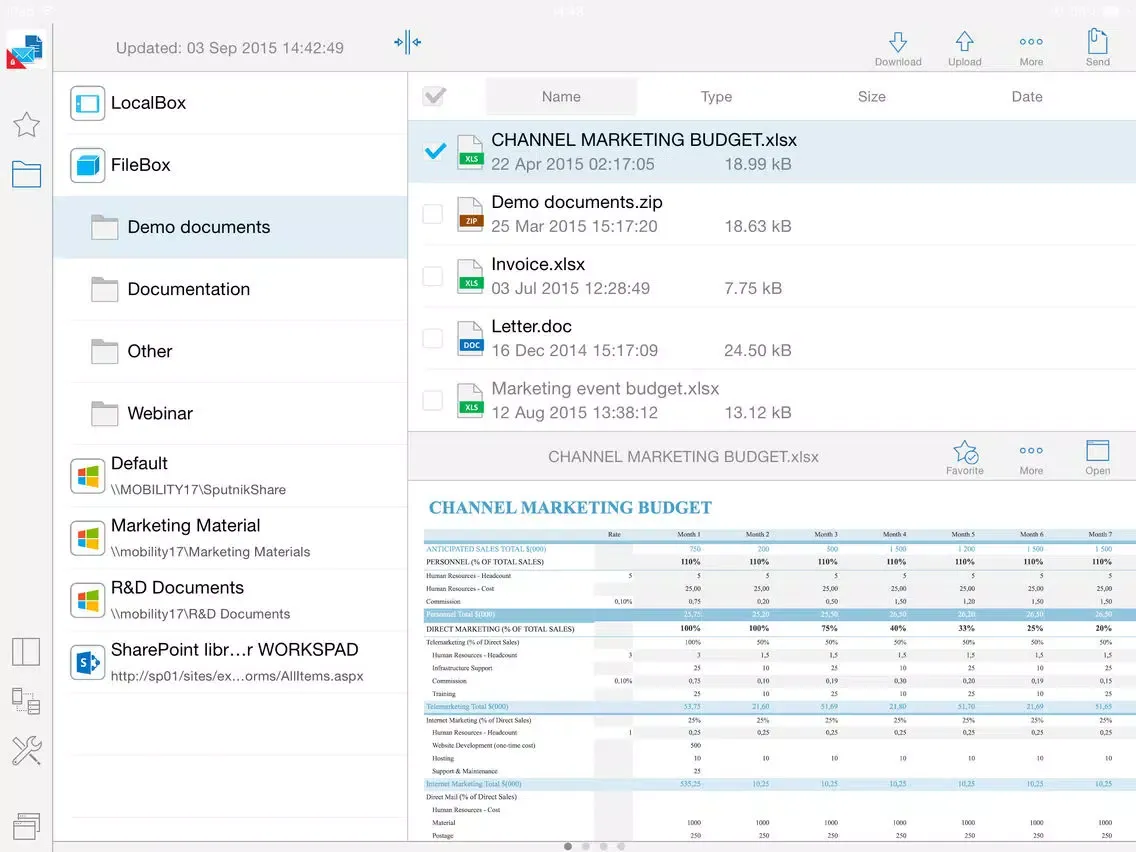Click the Open icon in preview bar

point(1097,457)
